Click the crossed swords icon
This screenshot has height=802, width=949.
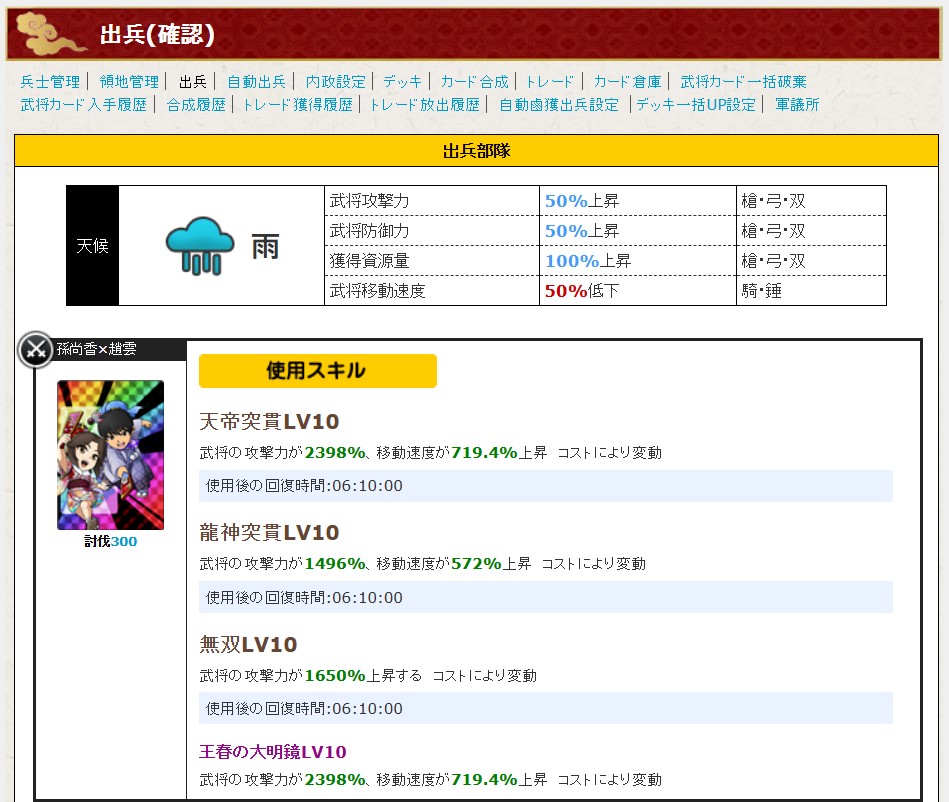point(36,349)
